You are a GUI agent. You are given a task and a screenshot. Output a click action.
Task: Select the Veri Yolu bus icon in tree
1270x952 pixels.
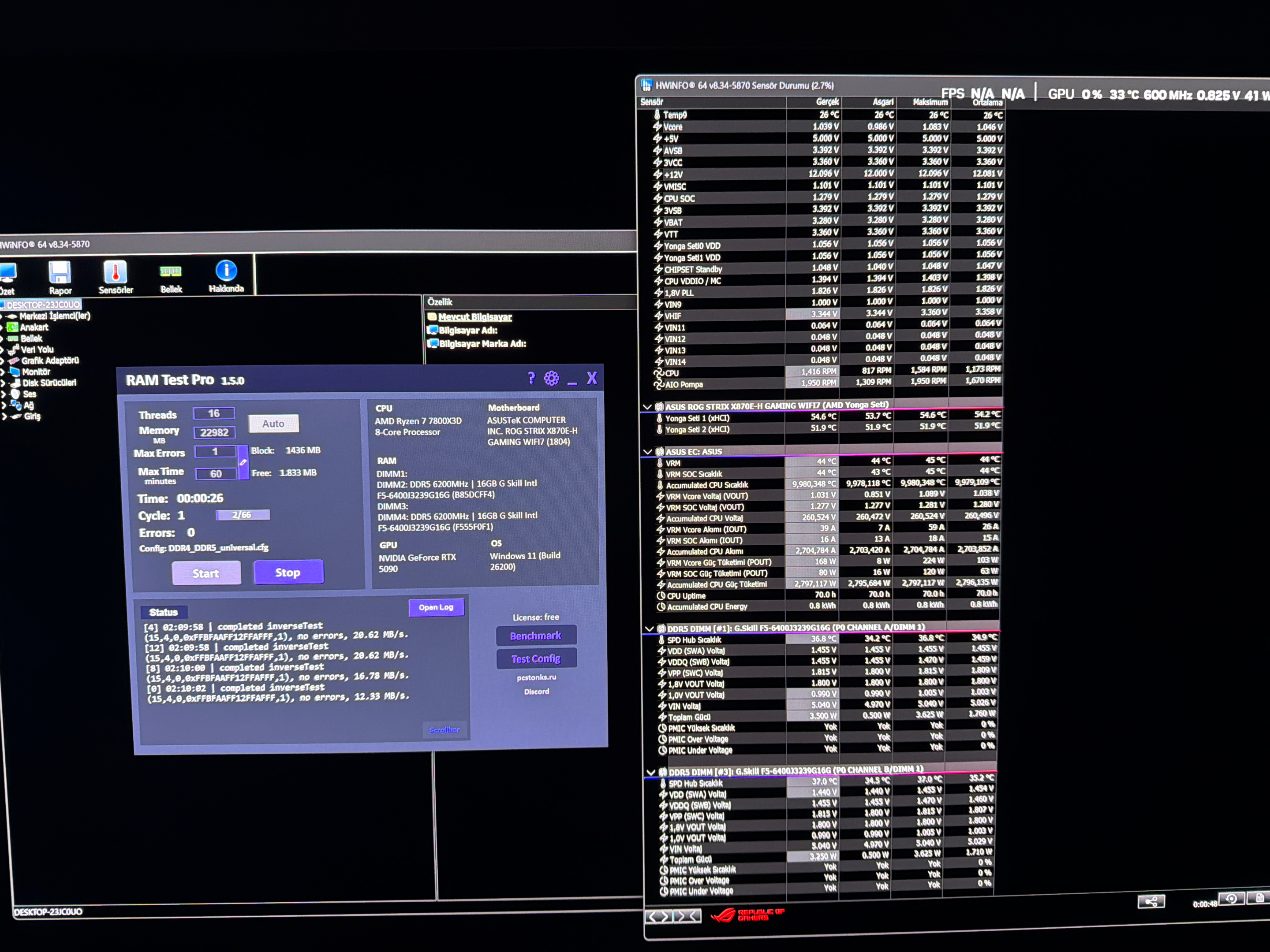click(x=13, y=350)
